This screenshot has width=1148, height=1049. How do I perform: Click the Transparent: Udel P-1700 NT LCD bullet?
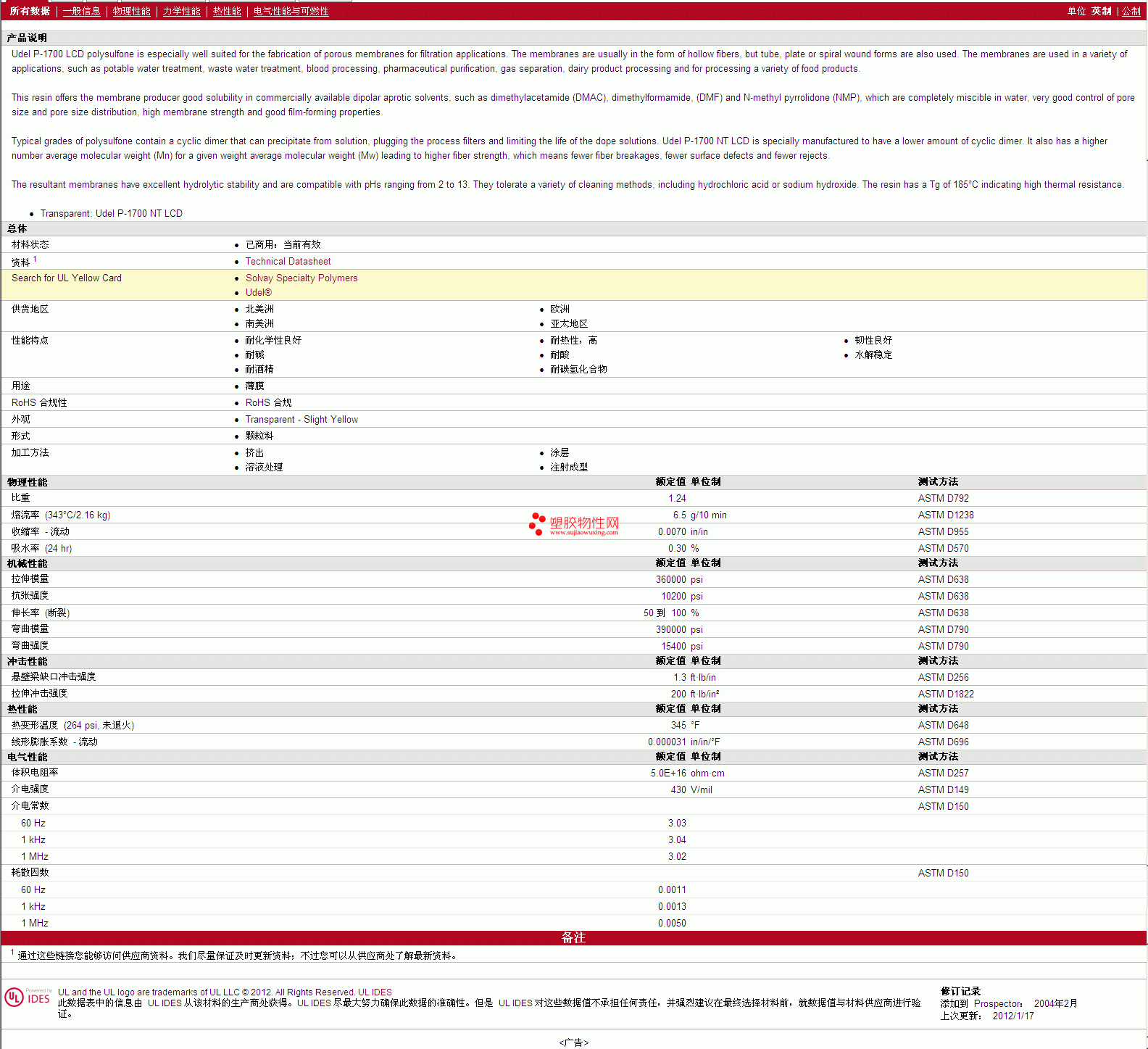pos(111,213)
